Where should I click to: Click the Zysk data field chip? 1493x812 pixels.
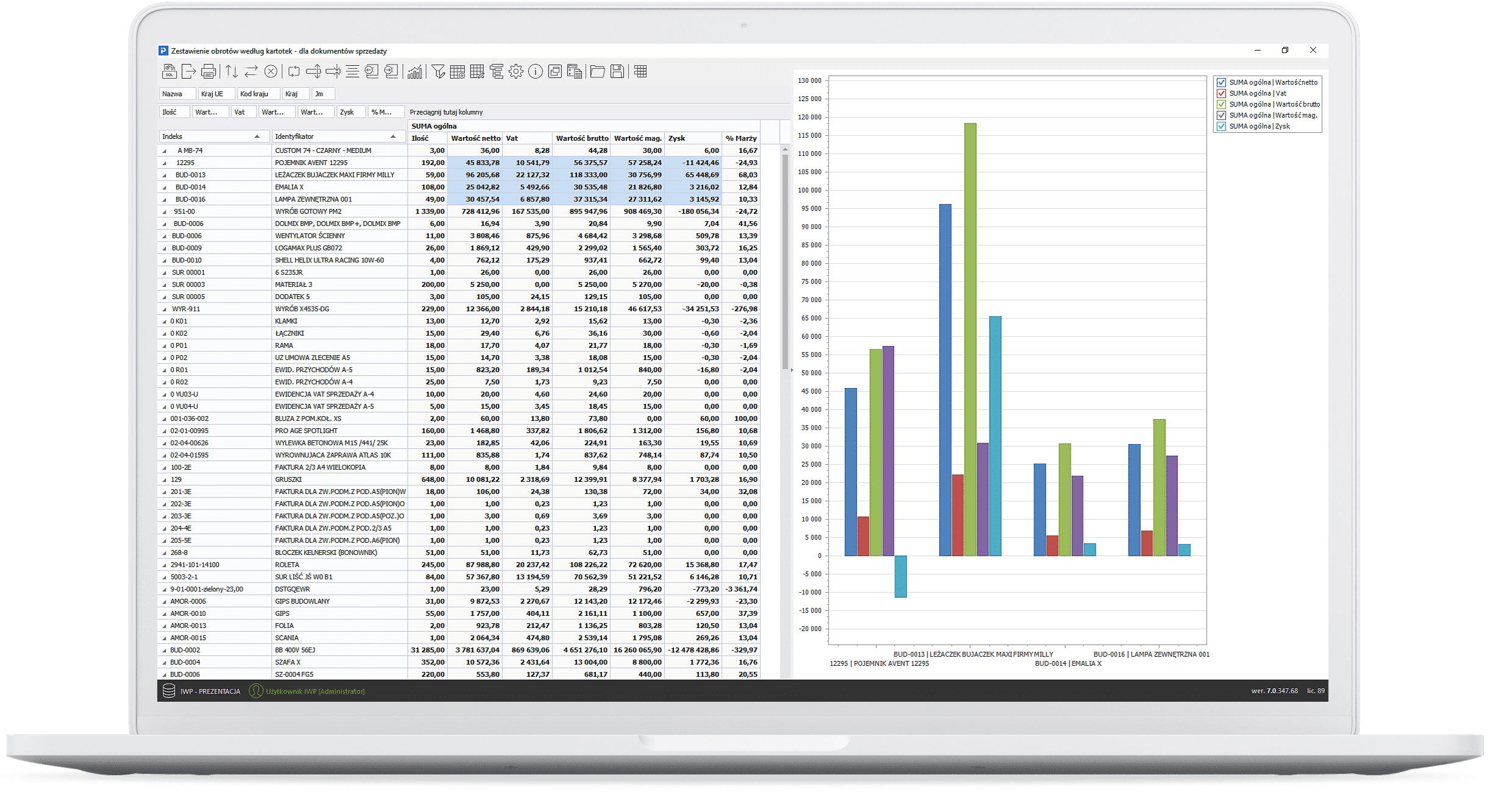coord(351,112)
